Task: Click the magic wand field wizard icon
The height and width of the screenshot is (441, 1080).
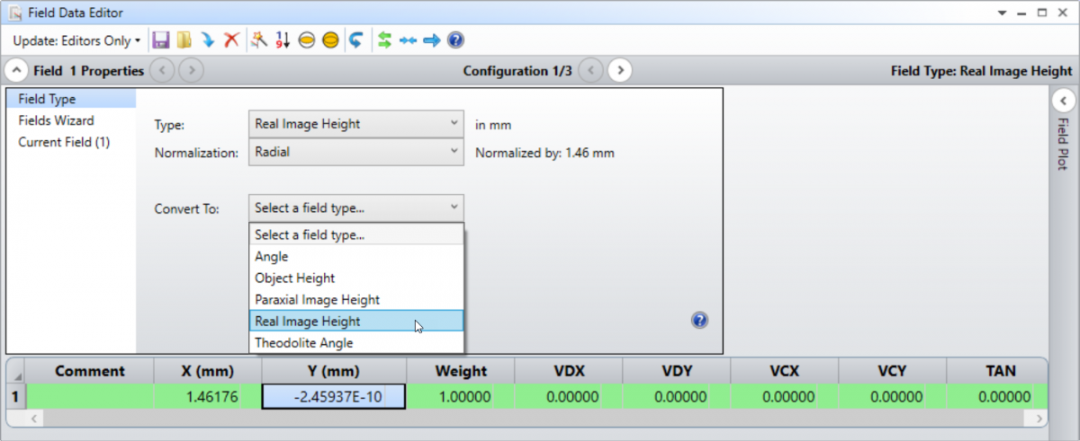Action: pos(258,41)
